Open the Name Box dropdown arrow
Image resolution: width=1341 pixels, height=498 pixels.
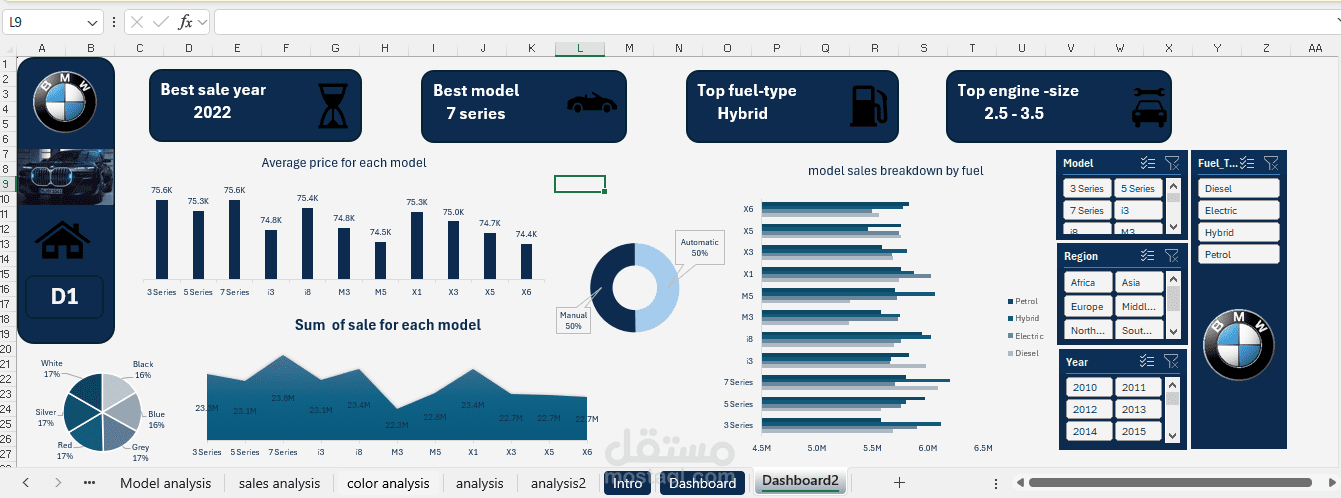tap(92, 22)
